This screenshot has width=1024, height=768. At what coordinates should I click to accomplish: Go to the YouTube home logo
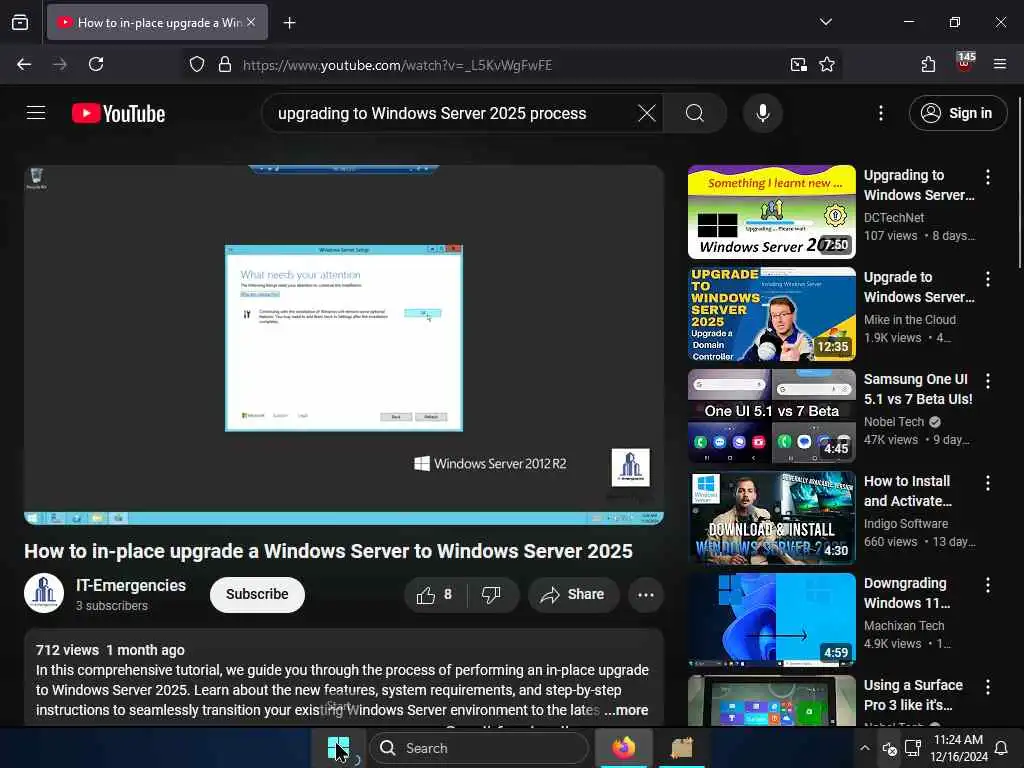point(118,114)
